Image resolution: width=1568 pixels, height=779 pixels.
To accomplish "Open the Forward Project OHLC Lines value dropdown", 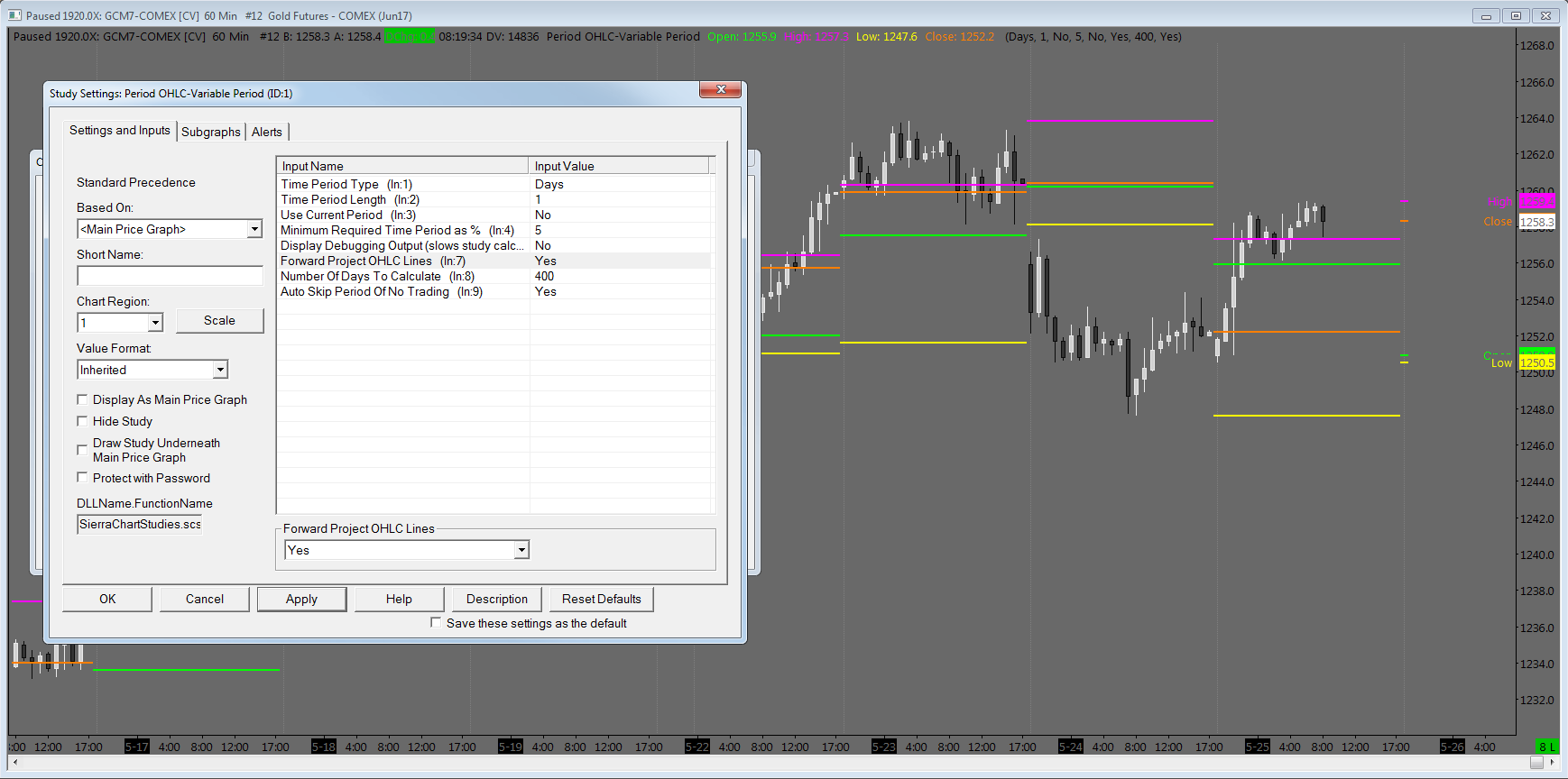I will pos(521,550).
